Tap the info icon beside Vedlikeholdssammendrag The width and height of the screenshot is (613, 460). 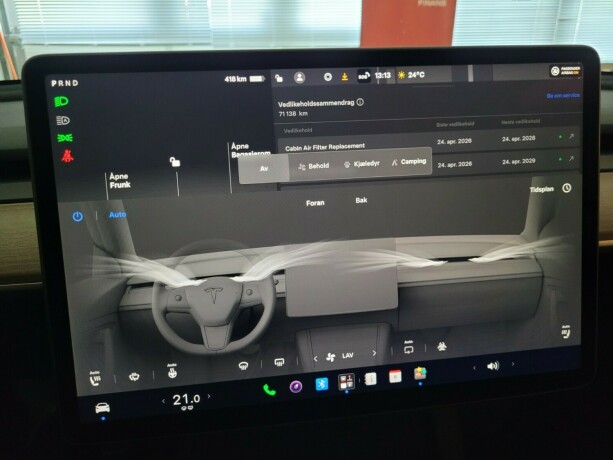(x=360, y=102)
